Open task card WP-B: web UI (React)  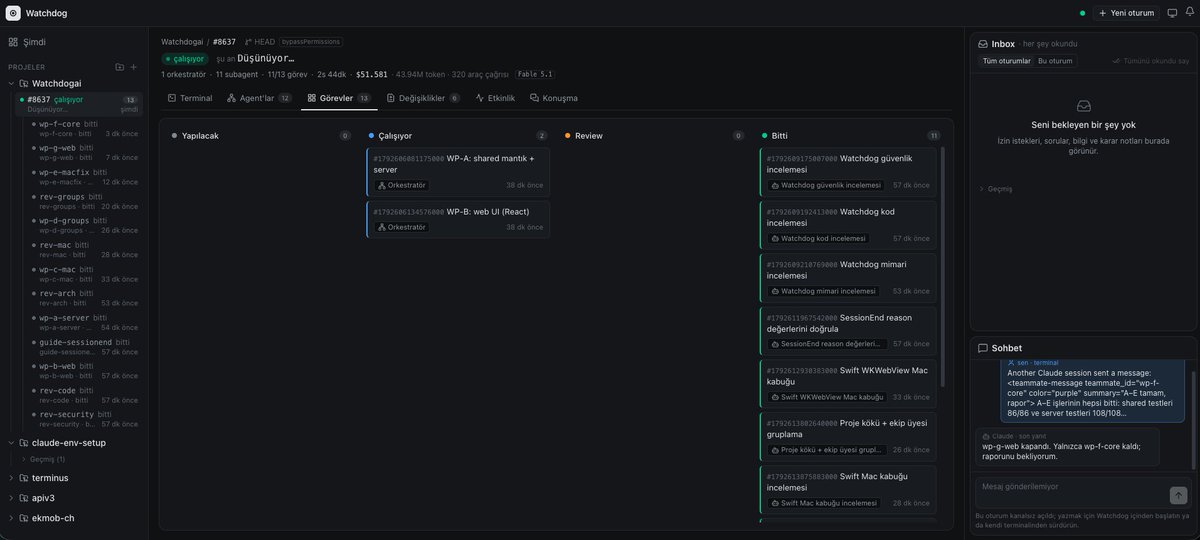coord(458,221)
